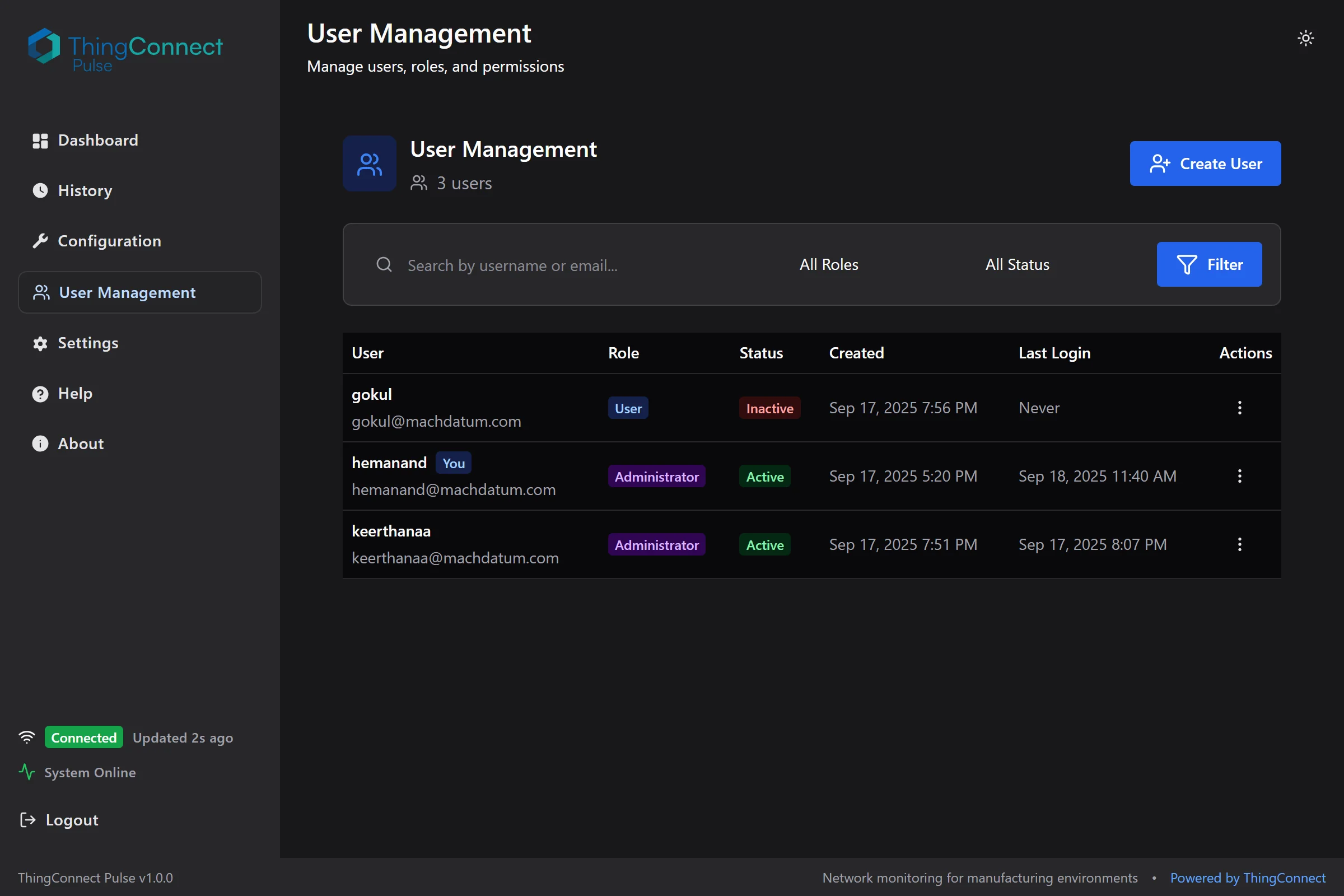Open the All Roles dropdown

pos(828,264)
